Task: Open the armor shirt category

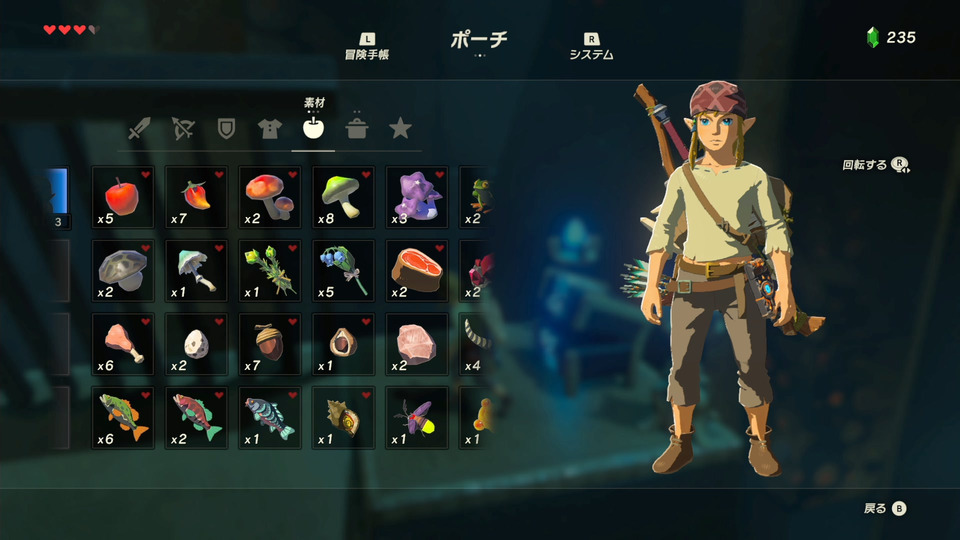Action: (269, 129)
